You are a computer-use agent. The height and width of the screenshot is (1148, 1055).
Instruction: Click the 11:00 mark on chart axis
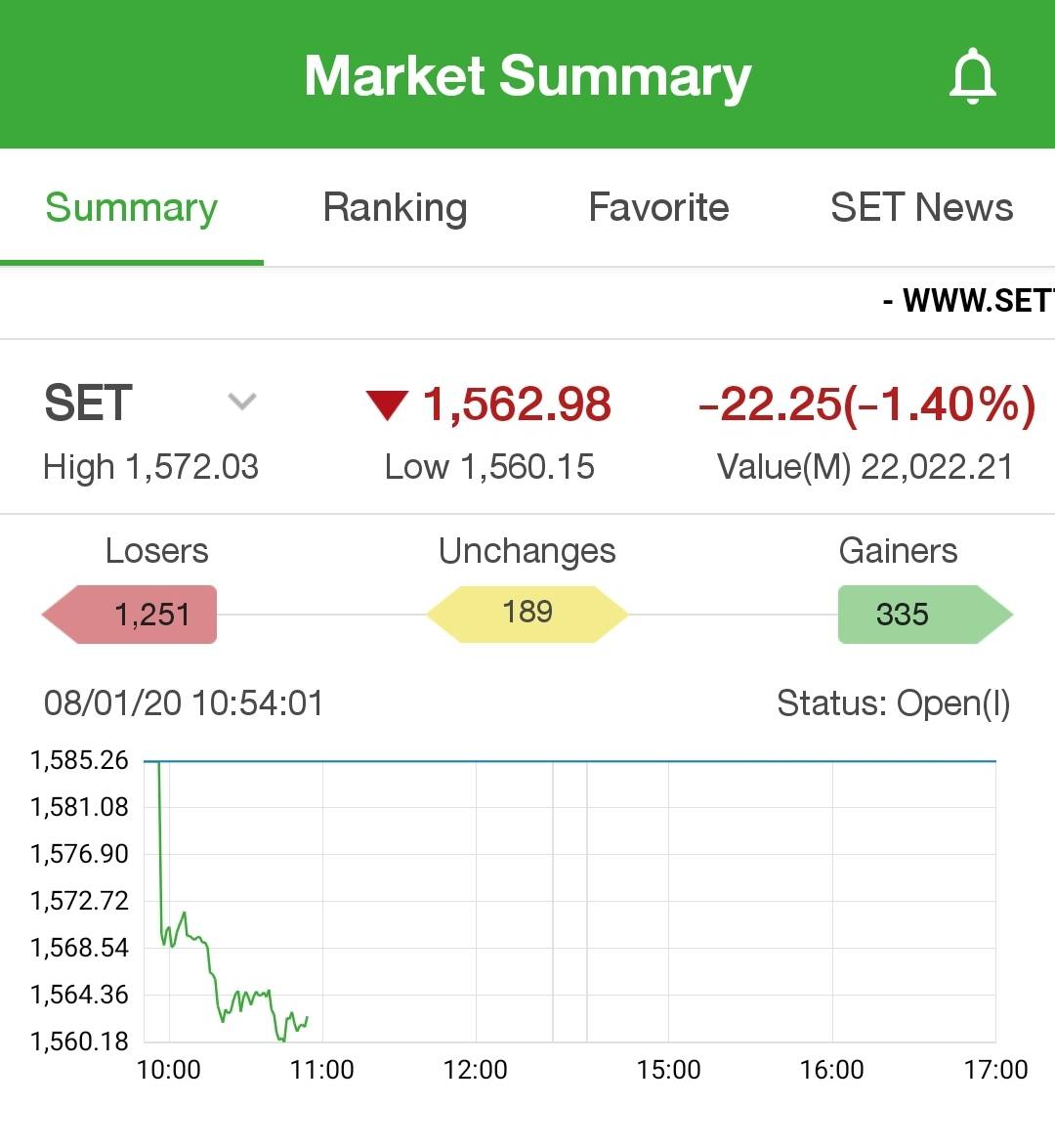[322, 1070]
